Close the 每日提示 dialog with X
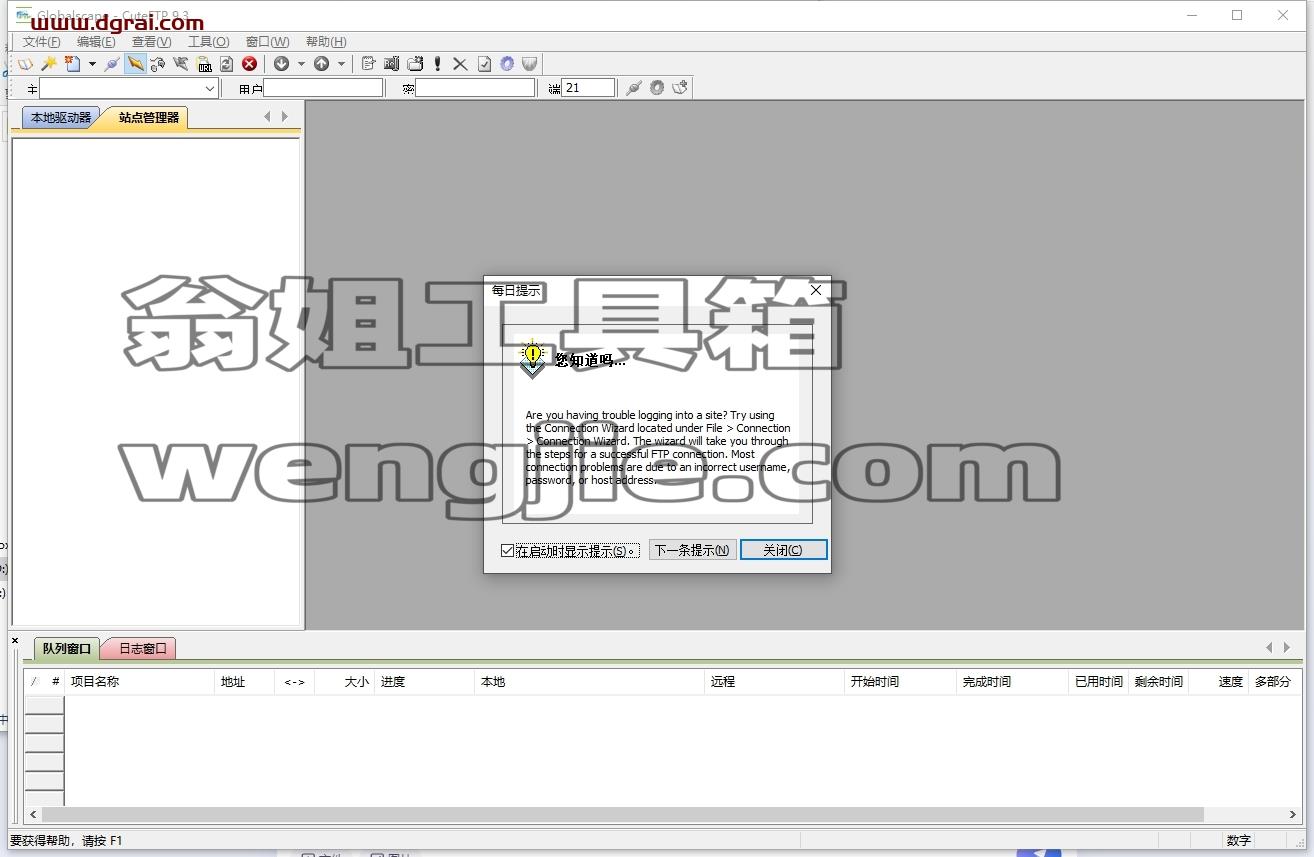The image size is (1314, 857). pos(816,290)
